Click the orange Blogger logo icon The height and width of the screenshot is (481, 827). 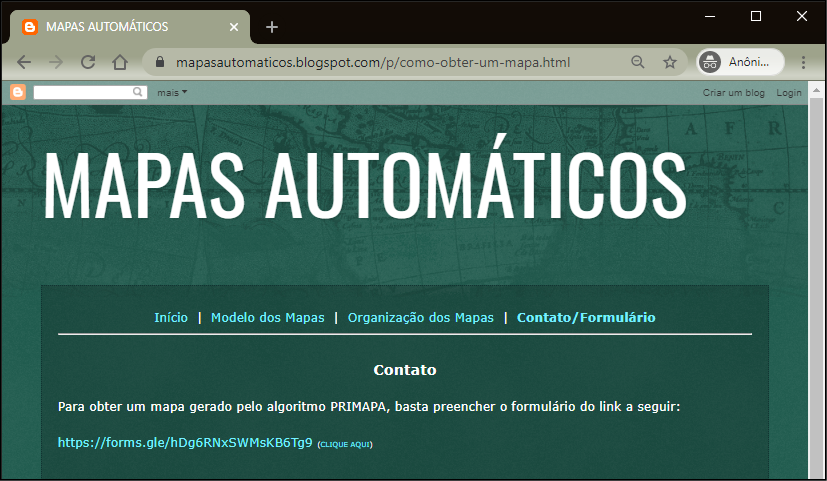pyautogui.click(x=18, y=92)
